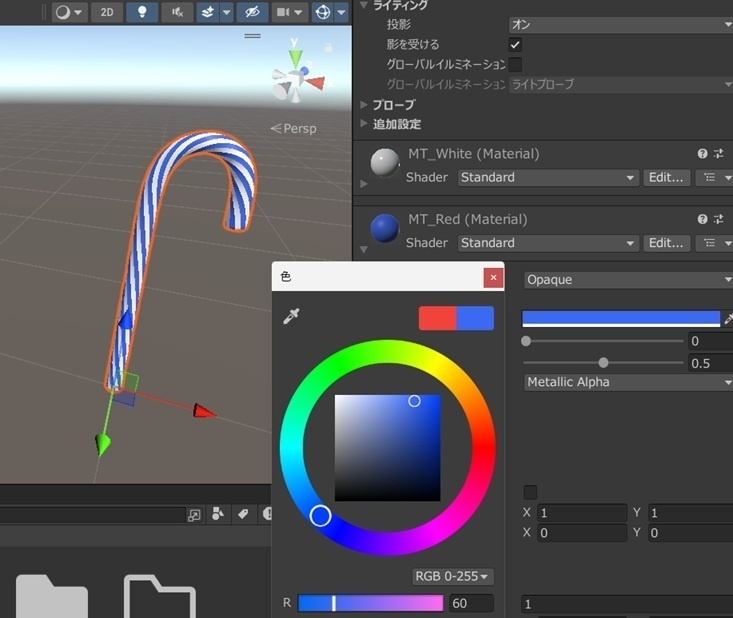Click the new blue color swatch
The width and height of the screenshot is (733, 618).
(x=475, y=318)
